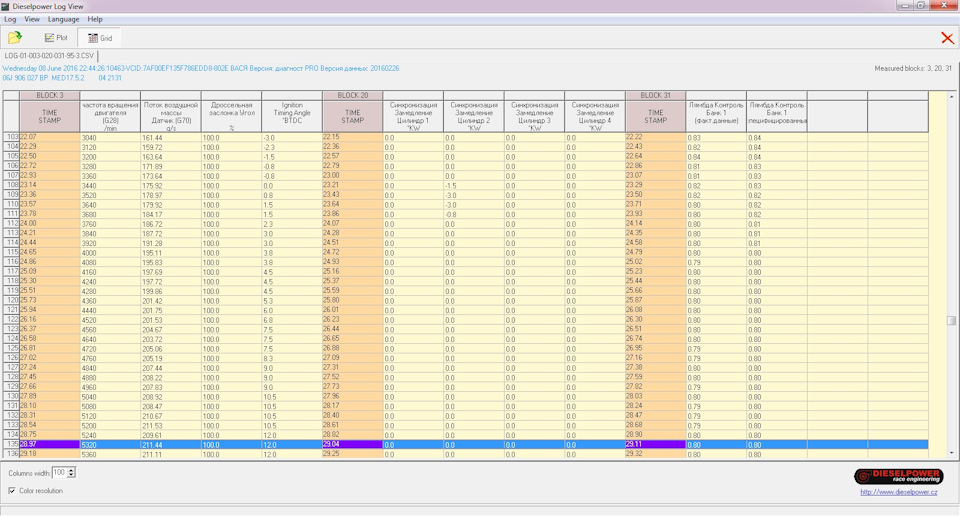960x516 pixels.
Task: Click the Dieselpower app icon in title bar
Action: tap(6, 6)
